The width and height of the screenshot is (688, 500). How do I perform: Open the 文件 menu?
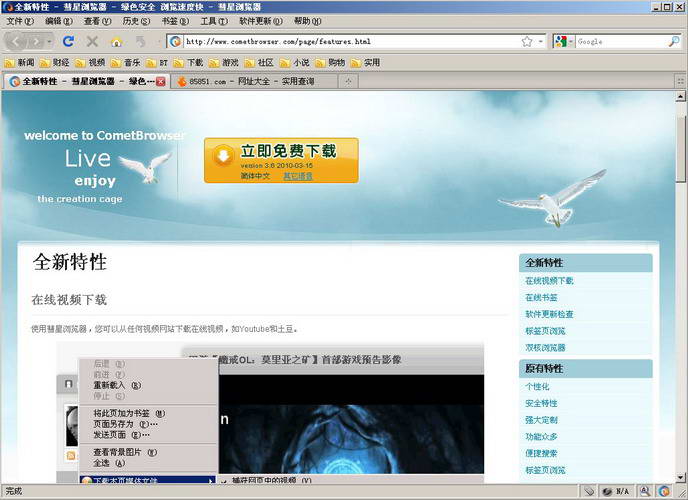click(20, 21)
